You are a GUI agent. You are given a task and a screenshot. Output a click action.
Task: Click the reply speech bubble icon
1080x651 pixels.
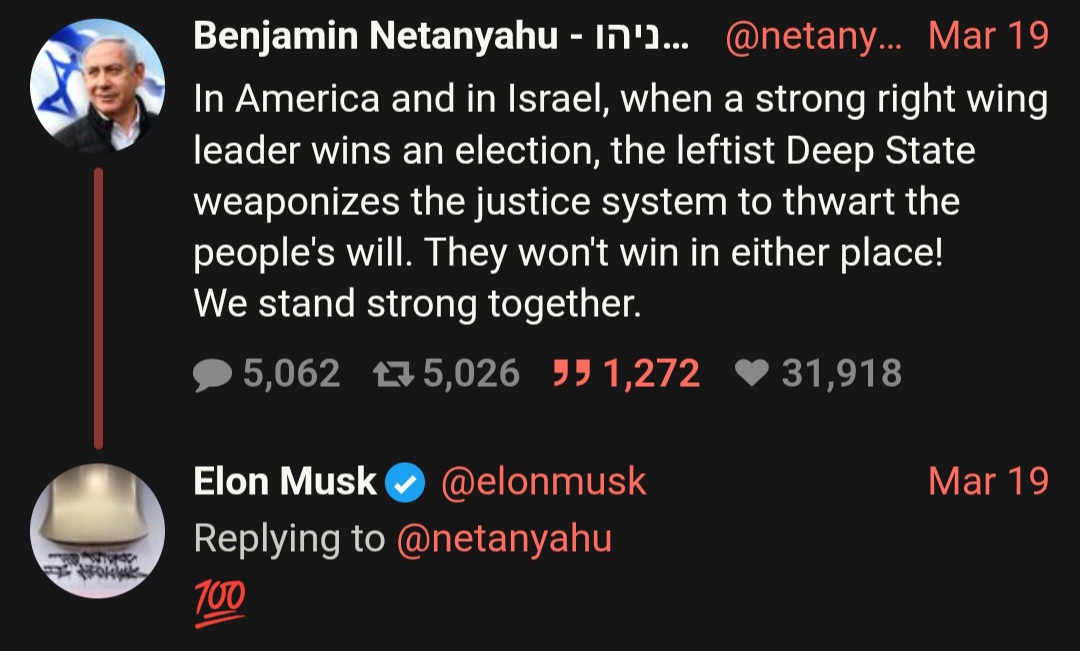pos(212,375)
